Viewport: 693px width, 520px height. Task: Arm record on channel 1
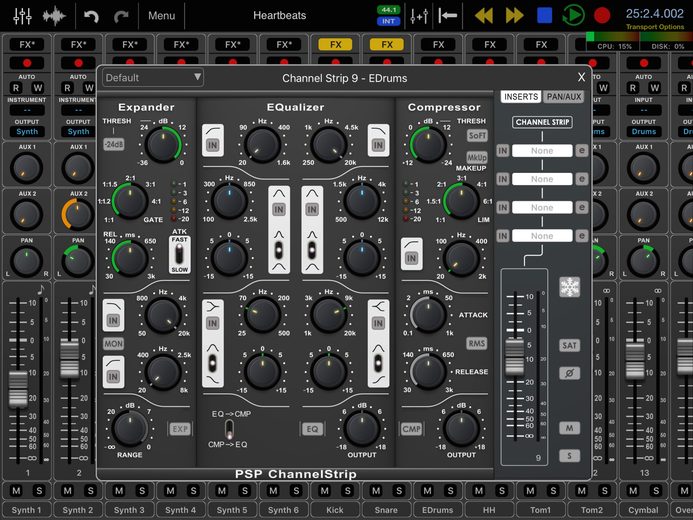click(27, 63)
